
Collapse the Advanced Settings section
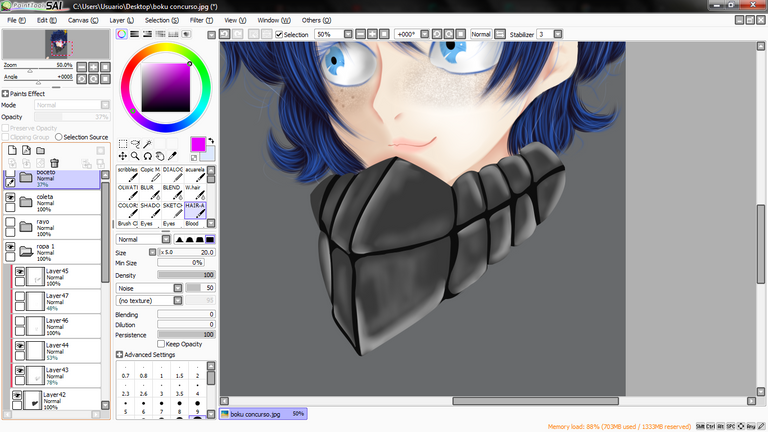pos(119,354)
